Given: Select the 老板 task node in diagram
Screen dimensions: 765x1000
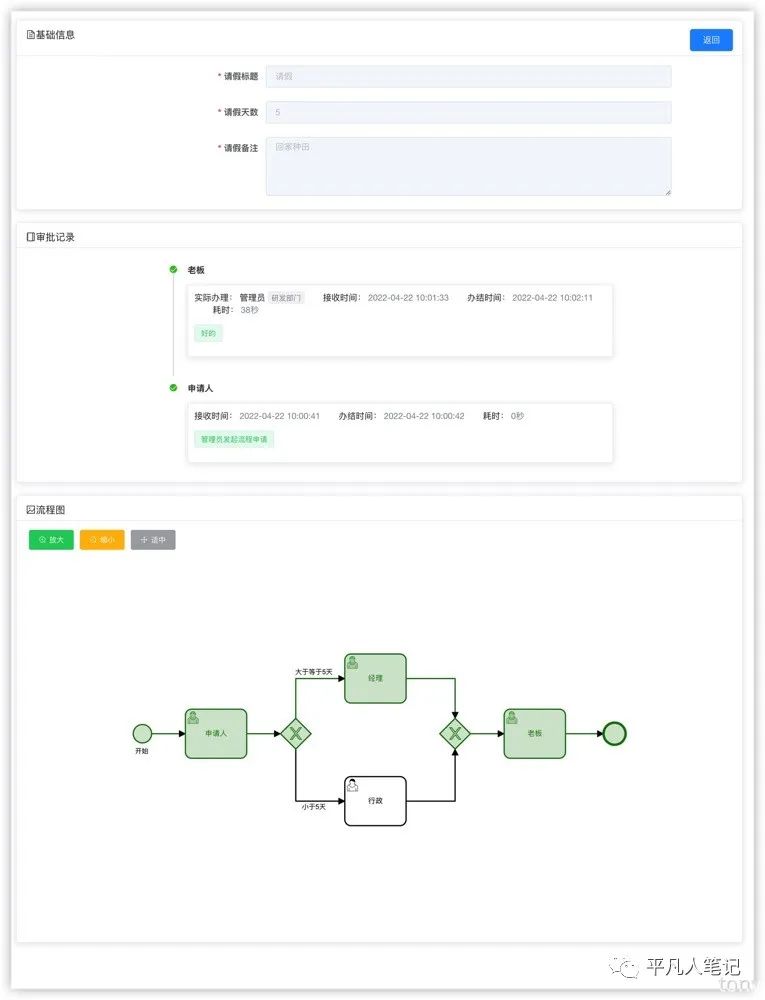Looking at the screenshot, I should pos(534,733).
